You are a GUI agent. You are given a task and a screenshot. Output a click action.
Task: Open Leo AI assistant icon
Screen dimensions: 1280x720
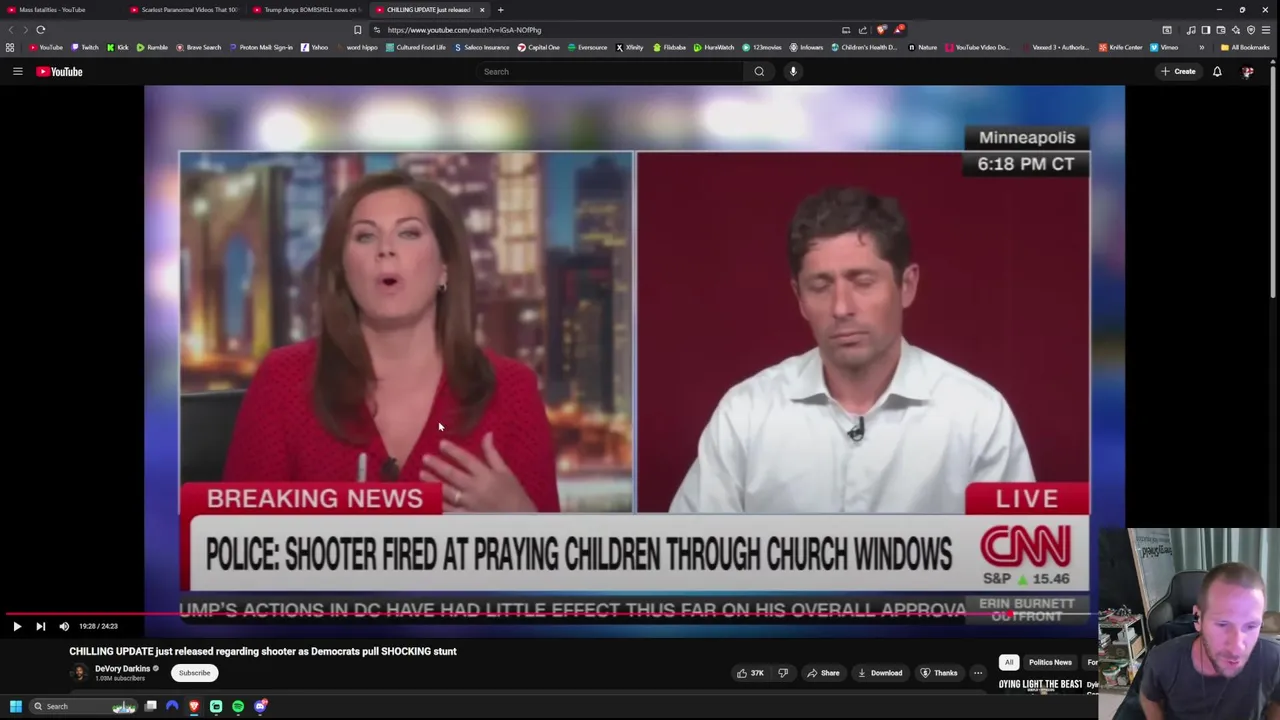(1236, 30)
